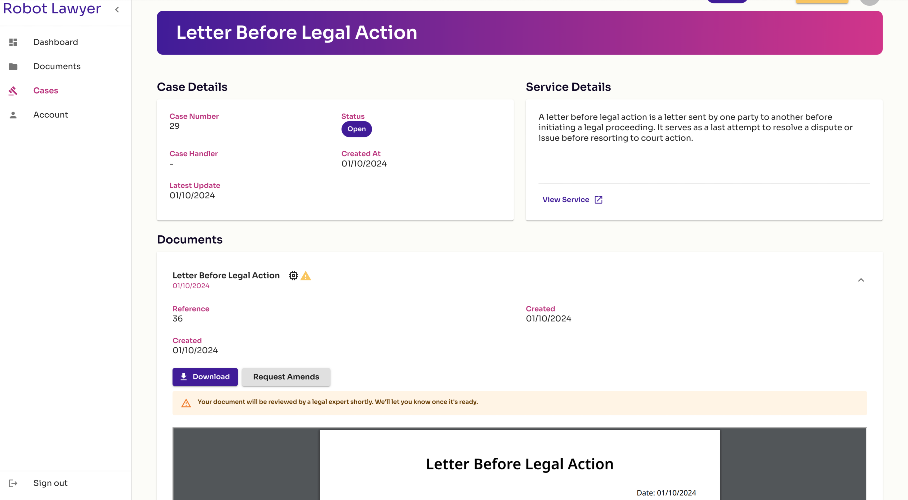Open the View Service link
908x500 pixels.
pos(566,200)
